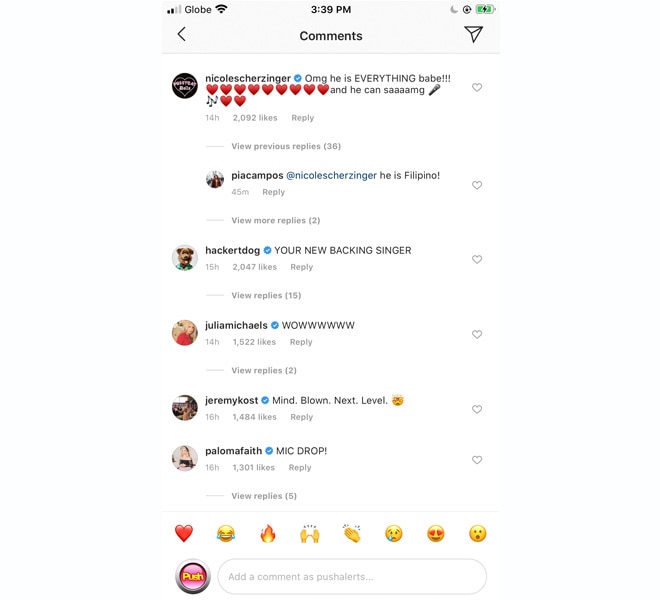Insert the laughing tears emoji

click(x=226, y=533)
